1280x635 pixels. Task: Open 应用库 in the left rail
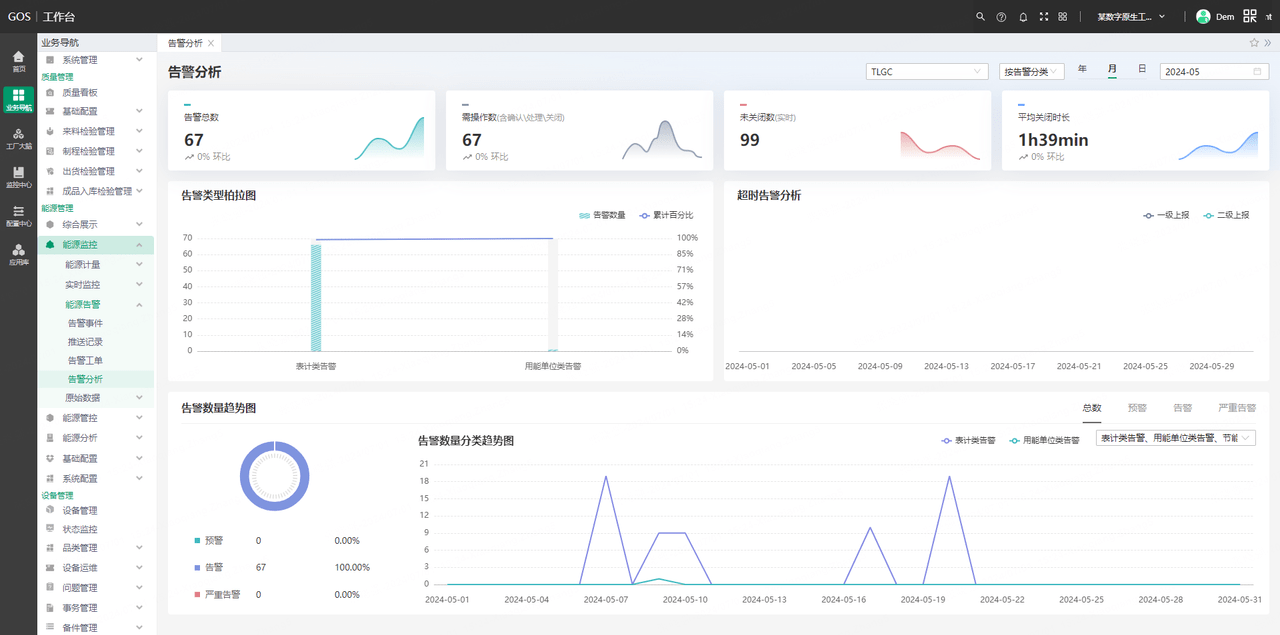click(x=18, y=255)
